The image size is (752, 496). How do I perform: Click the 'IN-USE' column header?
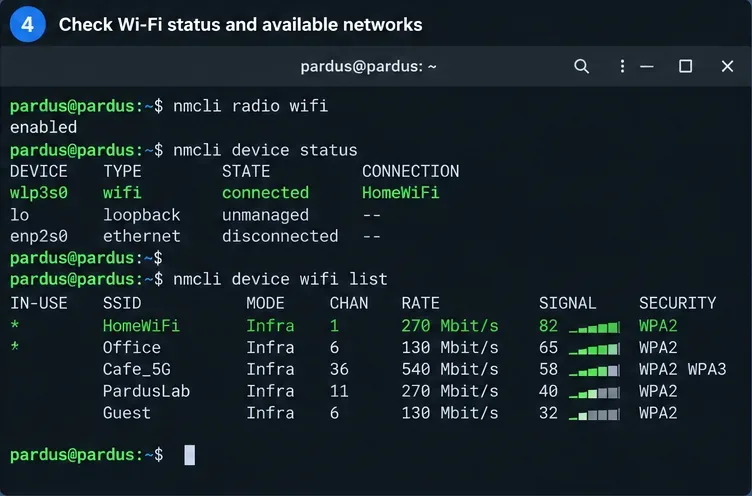39,303
